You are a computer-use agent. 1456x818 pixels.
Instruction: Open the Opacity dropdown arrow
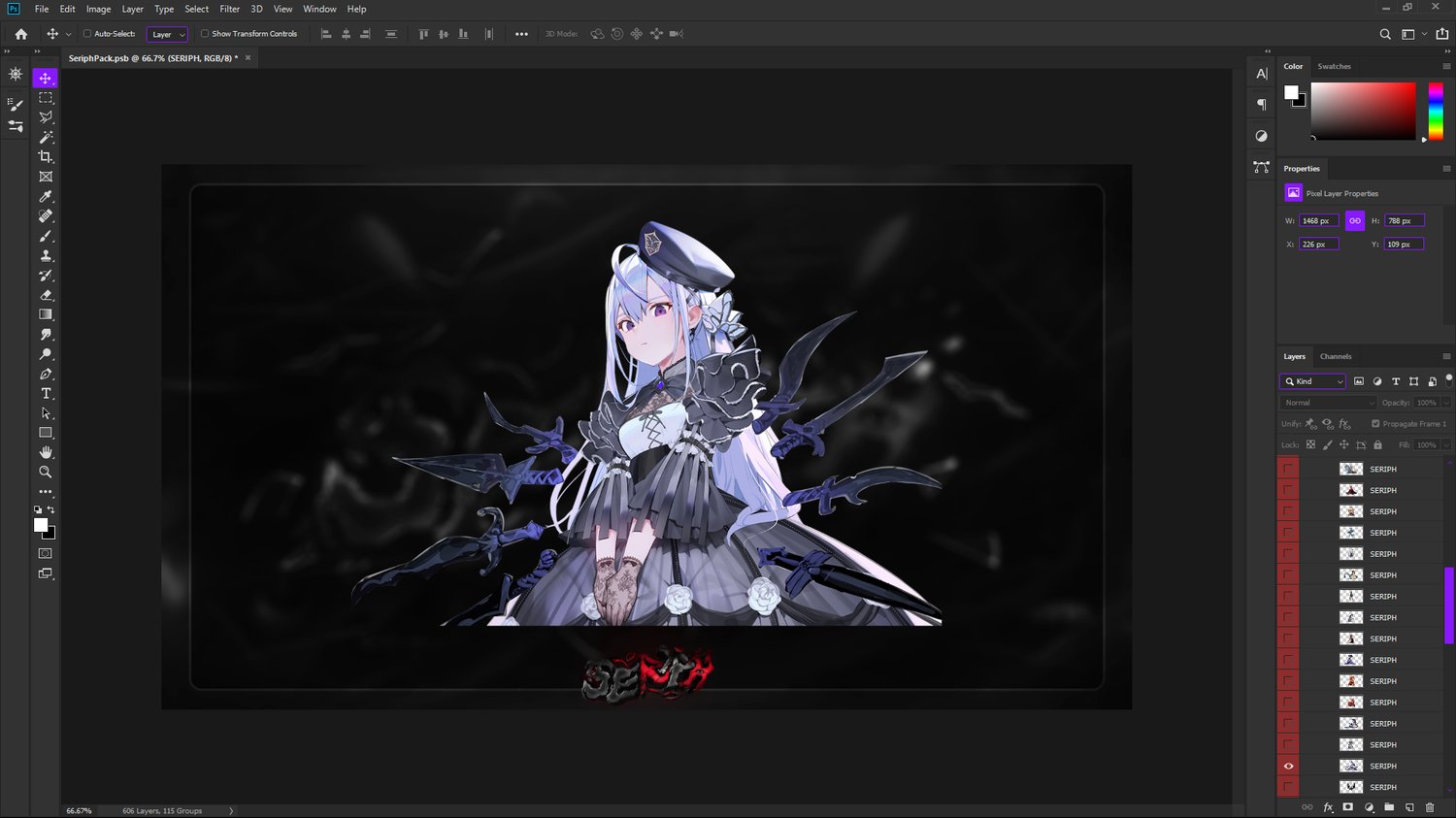point(1446,403)
